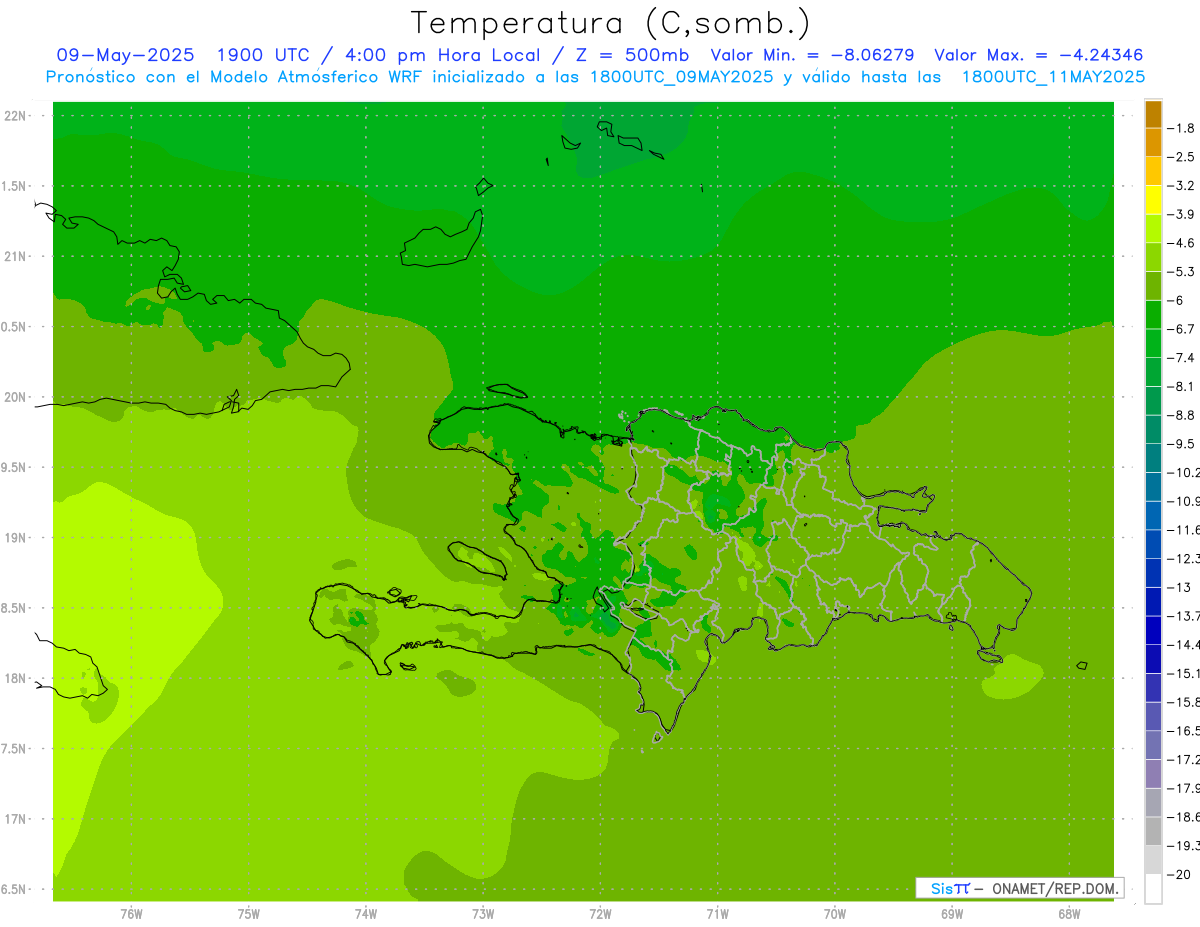Screen dimensions: 1200x927
Task: Click the 19N latitude axis label
Action: pos(16,538)
